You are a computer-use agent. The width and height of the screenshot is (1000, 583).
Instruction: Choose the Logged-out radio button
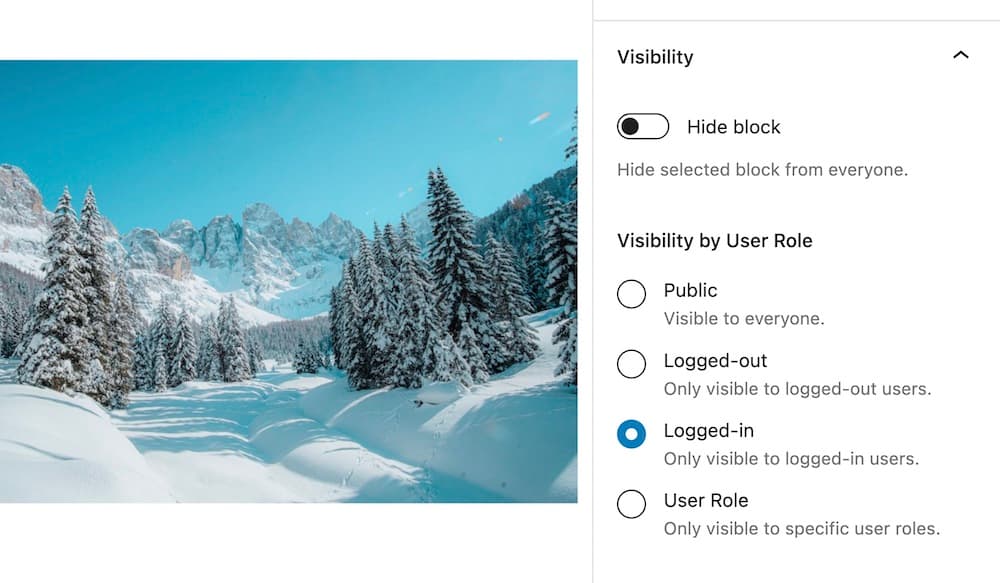click(632, 364)
